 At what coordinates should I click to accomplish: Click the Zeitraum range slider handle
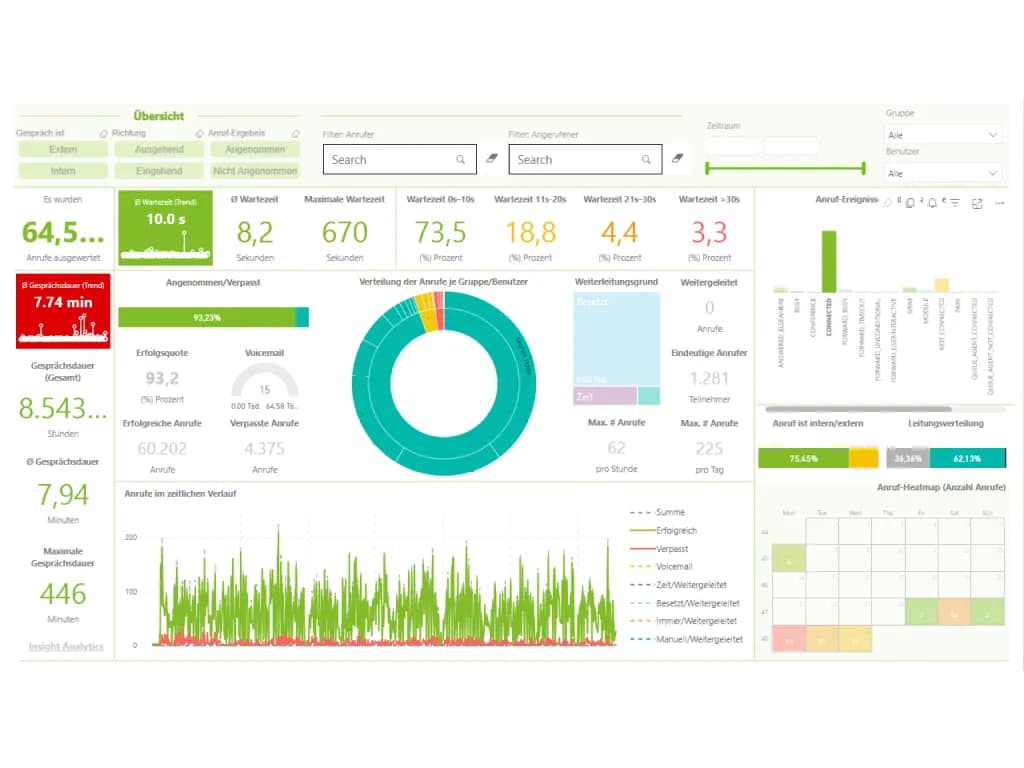pos(705,167)
